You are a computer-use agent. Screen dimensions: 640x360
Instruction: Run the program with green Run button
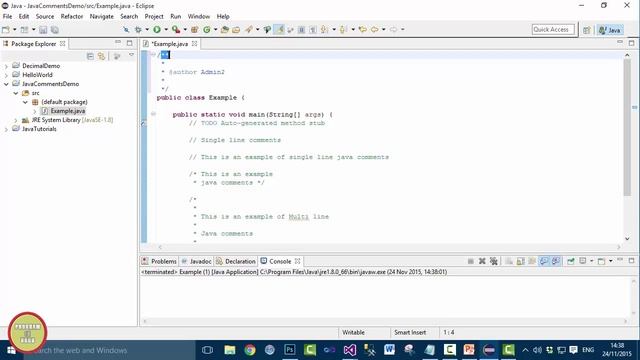coord(157,30)
